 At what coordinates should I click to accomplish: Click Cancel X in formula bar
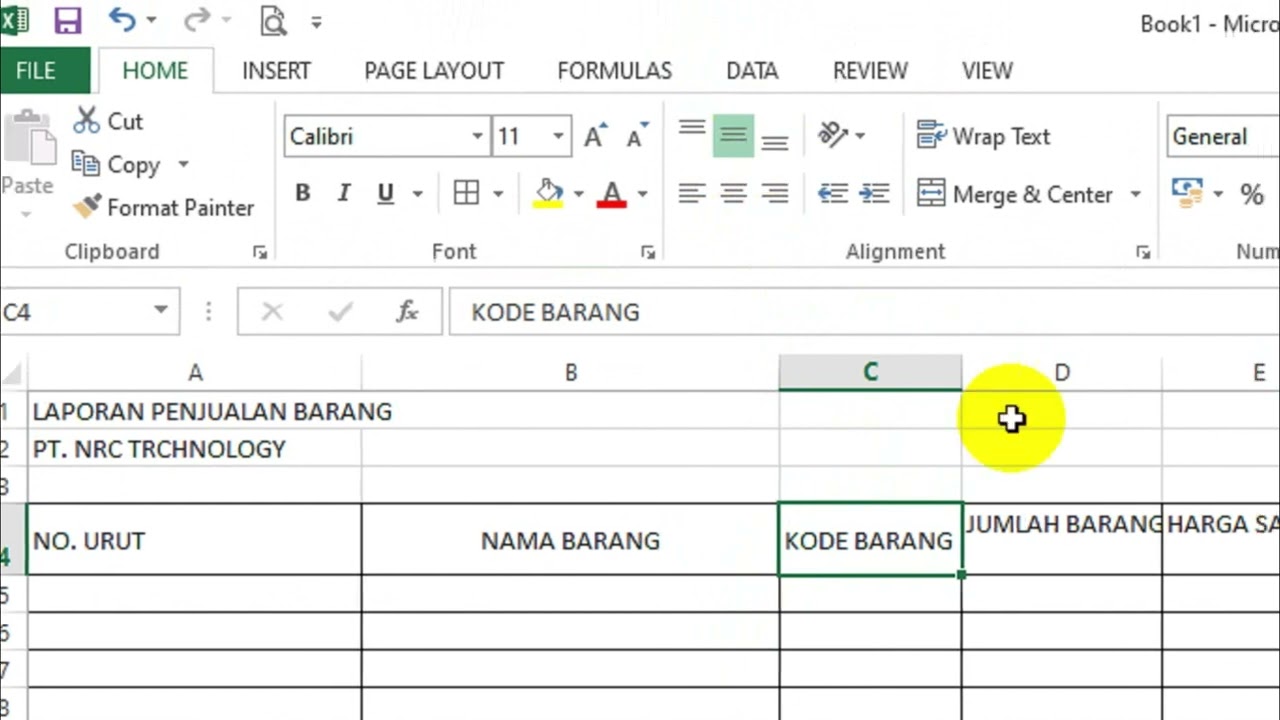(x=272, y=312)
